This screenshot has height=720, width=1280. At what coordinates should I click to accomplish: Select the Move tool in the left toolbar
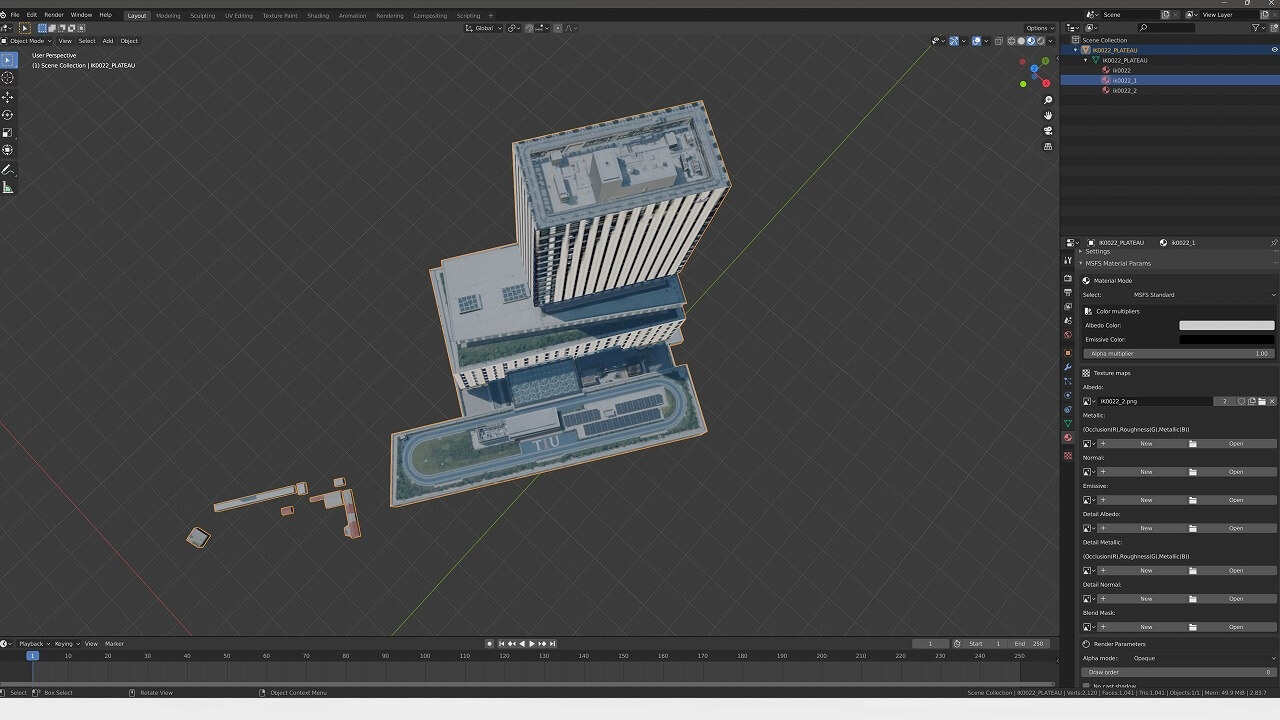coord(8,97)
